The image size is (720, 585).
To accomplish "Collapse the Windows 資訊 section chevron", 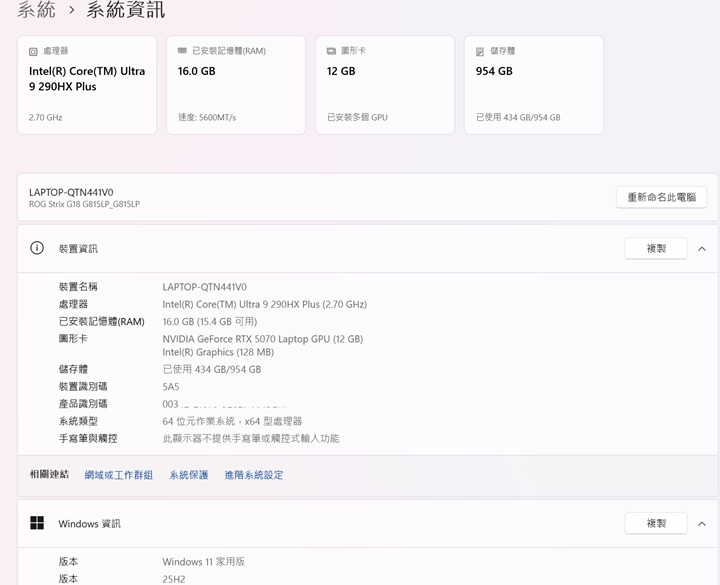I will [x=702, y=523].
